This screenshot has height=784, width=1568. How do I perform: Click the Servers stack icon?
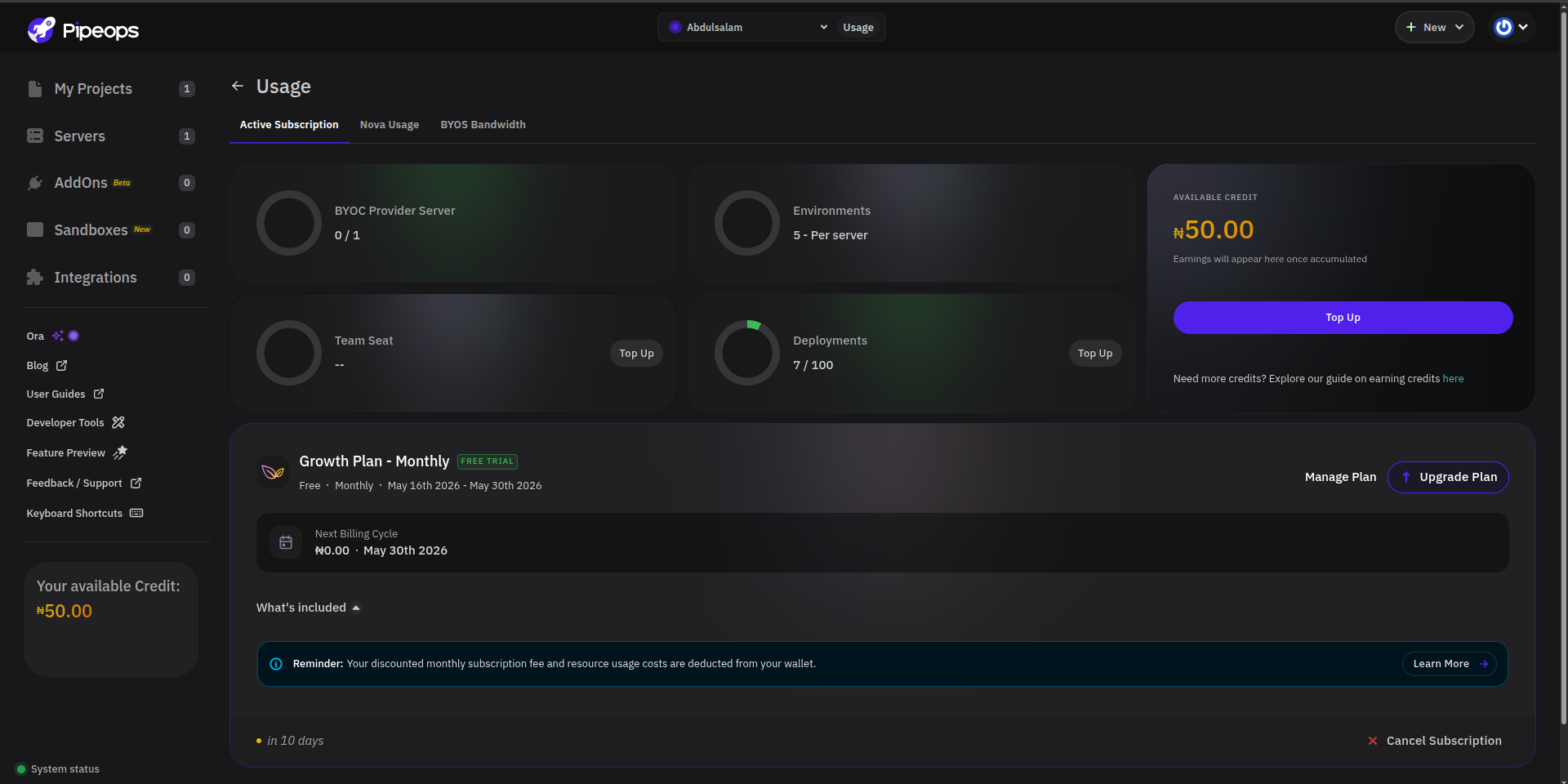point(35,136)
